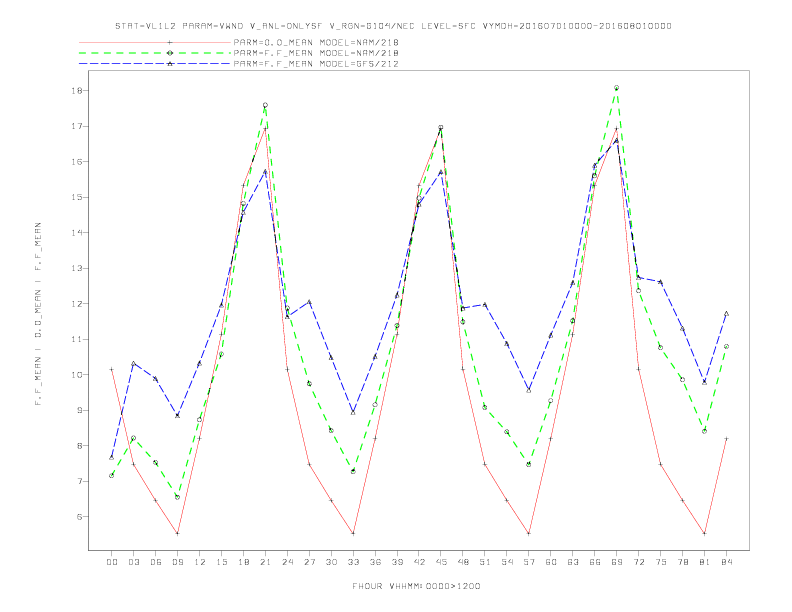
Task: Click x-axis tick label 60
Action: (x=551, y=562)
